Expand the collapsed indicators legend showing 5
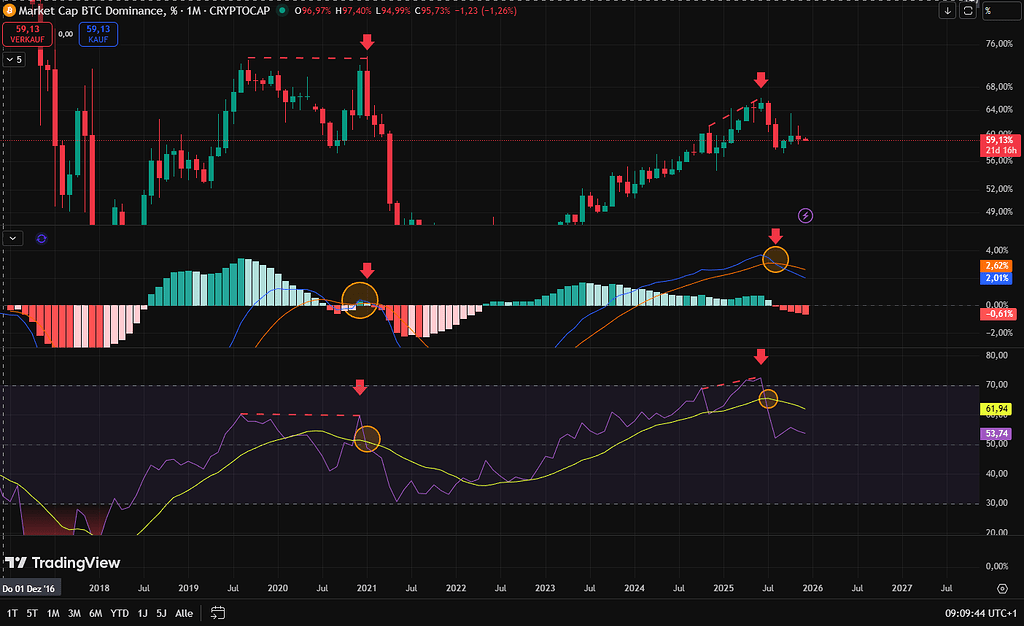 14,60
